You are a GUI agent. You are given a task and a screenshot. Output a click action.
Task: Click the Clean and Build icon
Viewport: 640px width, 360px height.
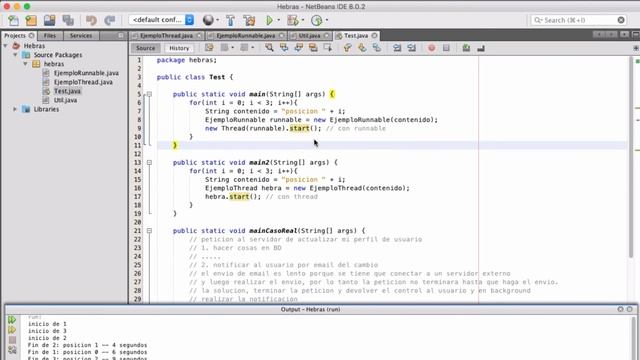coord(249,20)
